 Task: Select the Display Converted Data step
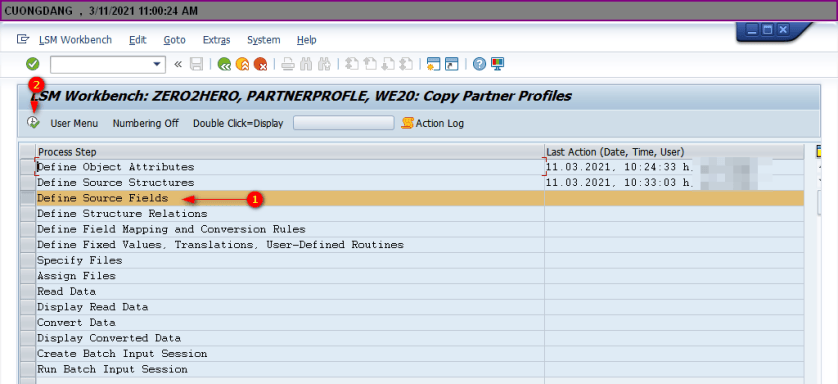point(290,338)
